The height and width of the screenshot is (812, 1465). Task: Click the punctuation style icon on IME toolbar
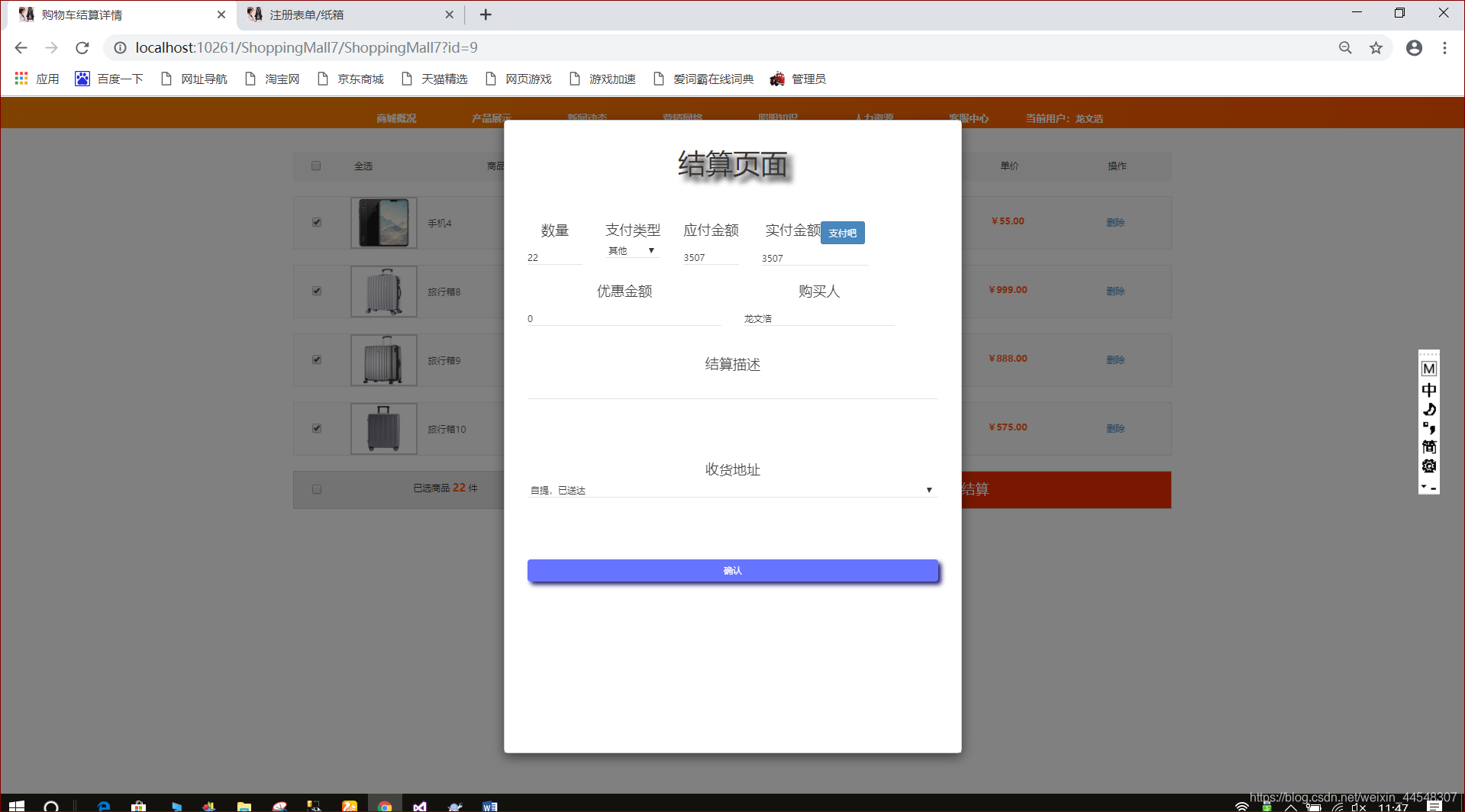coord(1428,427)
